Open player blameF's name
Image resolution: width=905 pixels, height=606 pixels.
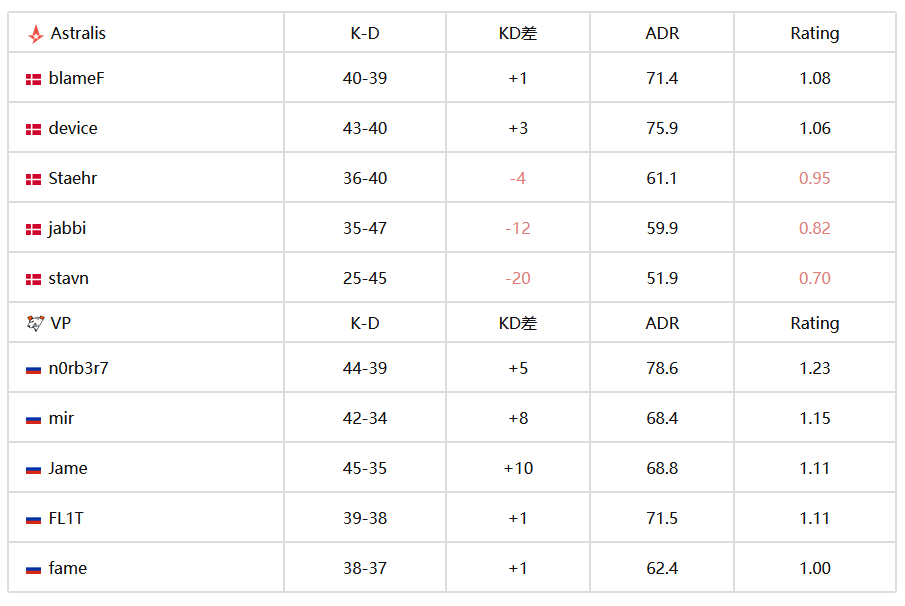click(x=76, y=78)
